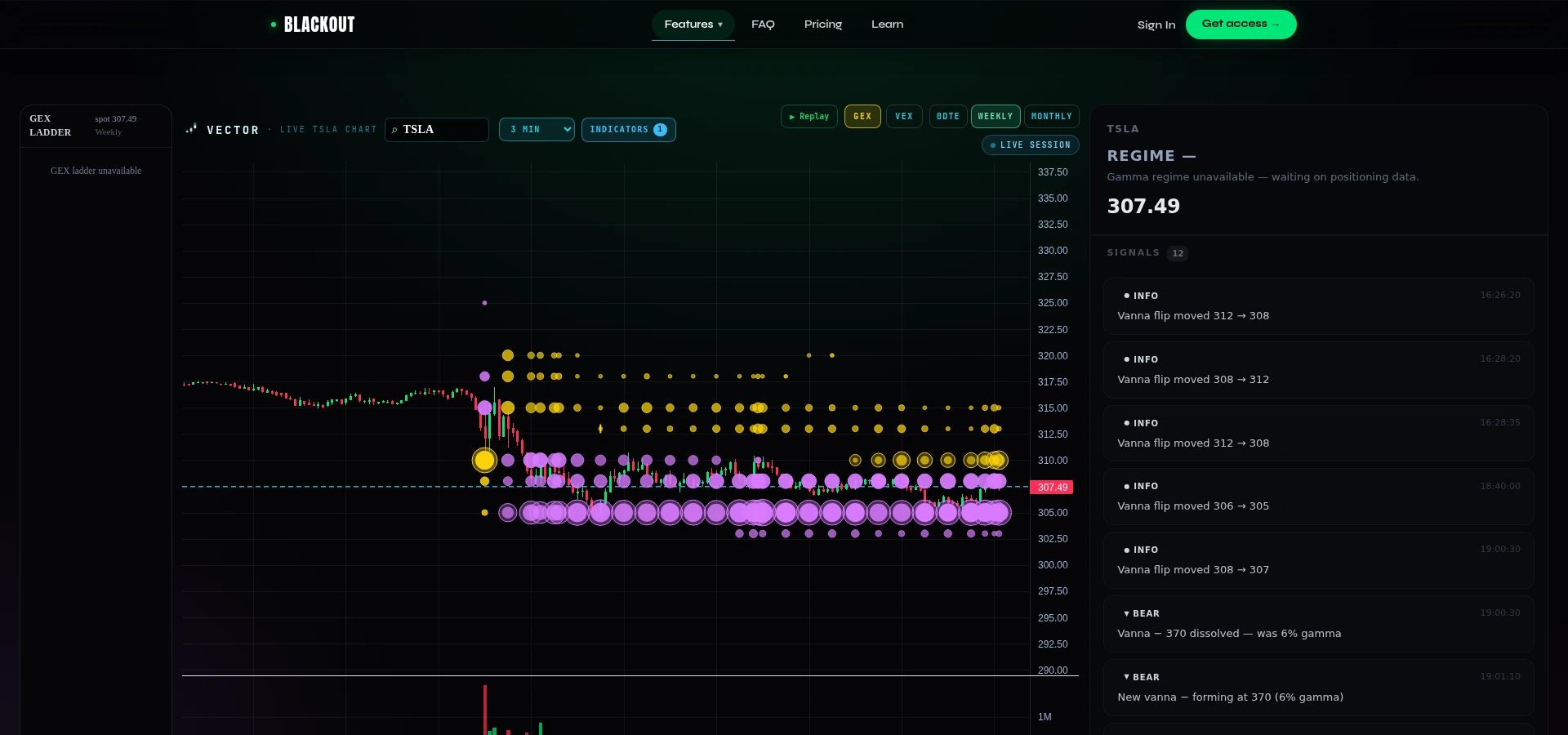This screenshot has height=735, width=1568.
Task: Open the Indicators panel button
Action: (628, 130)
